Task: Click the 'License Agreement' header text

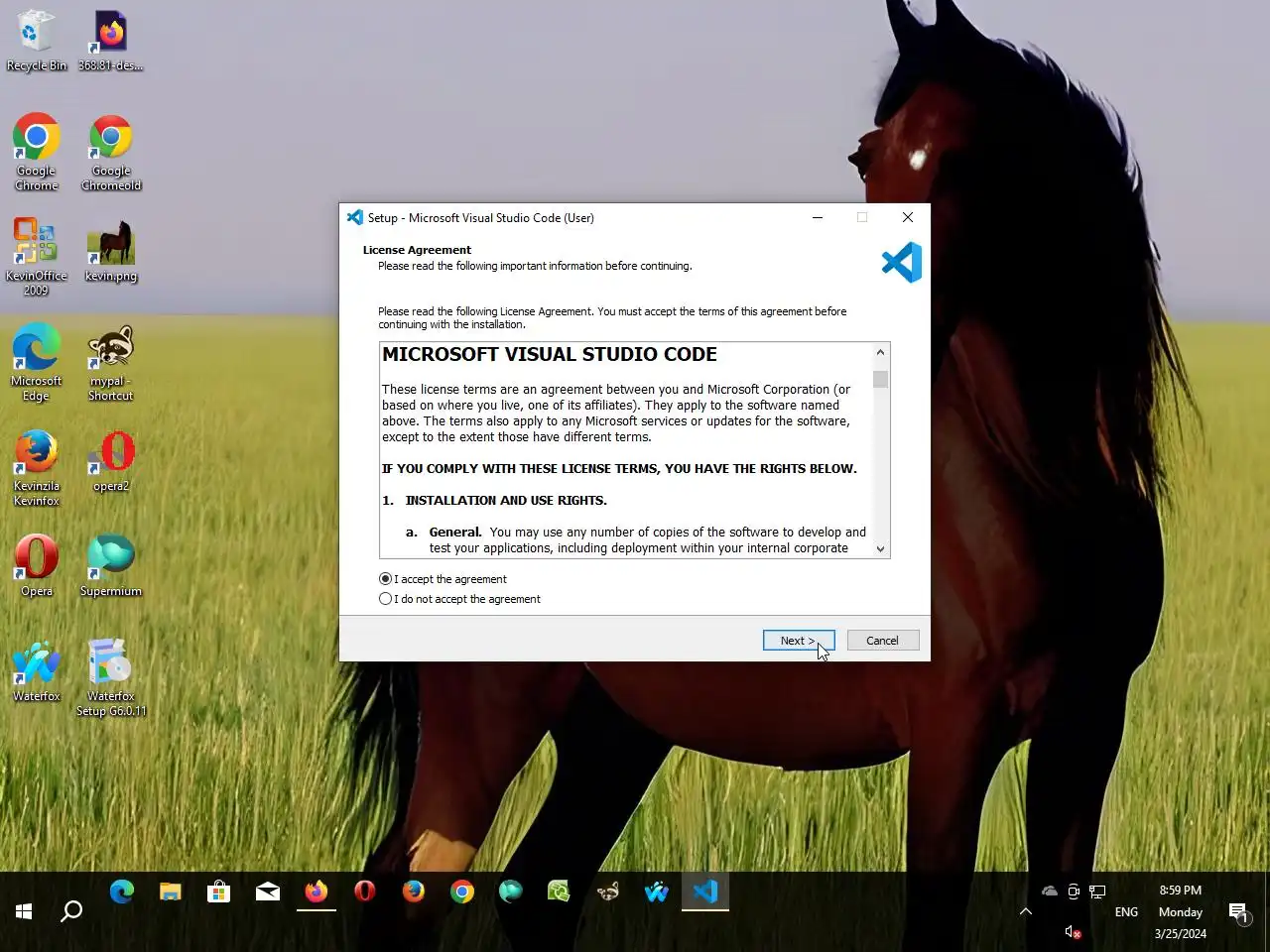Action: (417, 250)
